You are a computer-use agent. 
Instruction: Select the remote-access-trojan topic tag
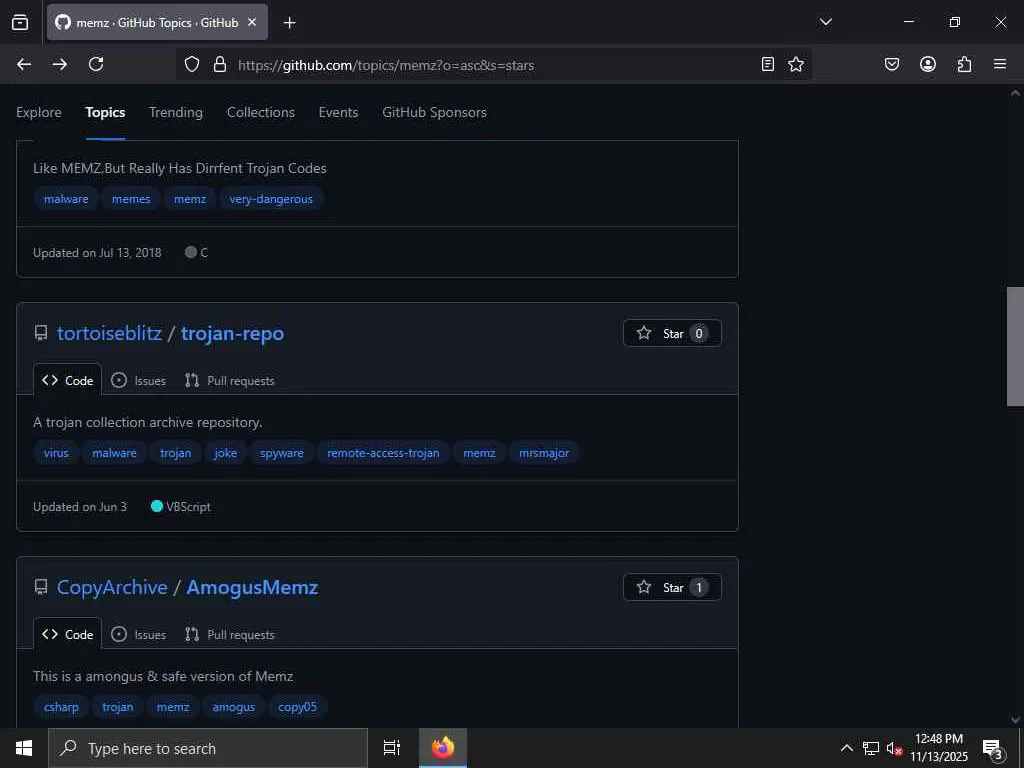pyautogui.click(x=383, y=453)
